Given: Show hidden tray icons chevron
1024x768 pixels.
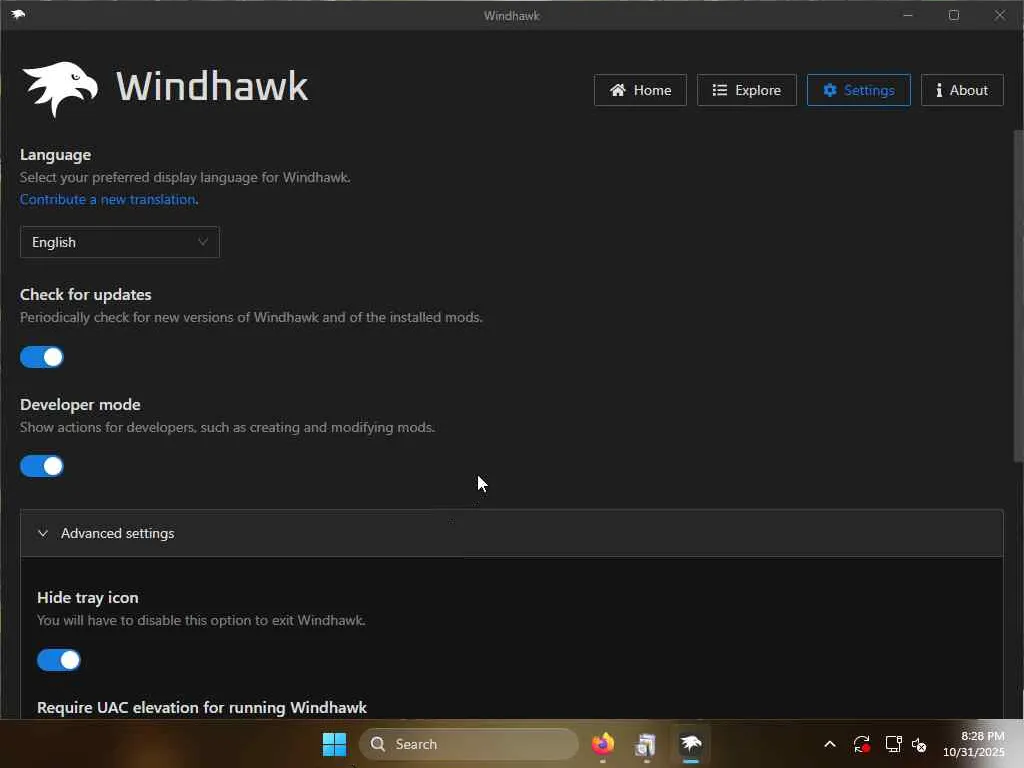Looking at the screenshot, I should (830, 744).
